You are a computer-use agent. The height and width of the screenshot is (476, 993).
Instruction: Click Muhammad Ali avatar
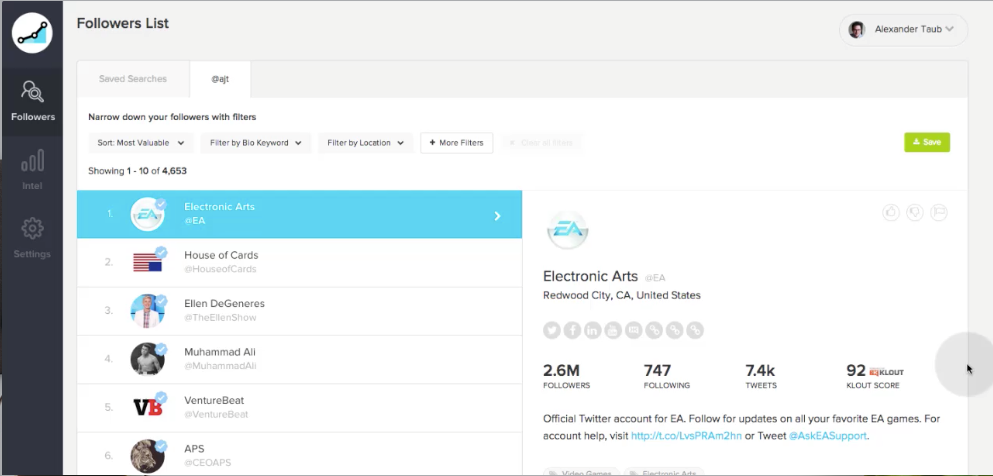148,359
